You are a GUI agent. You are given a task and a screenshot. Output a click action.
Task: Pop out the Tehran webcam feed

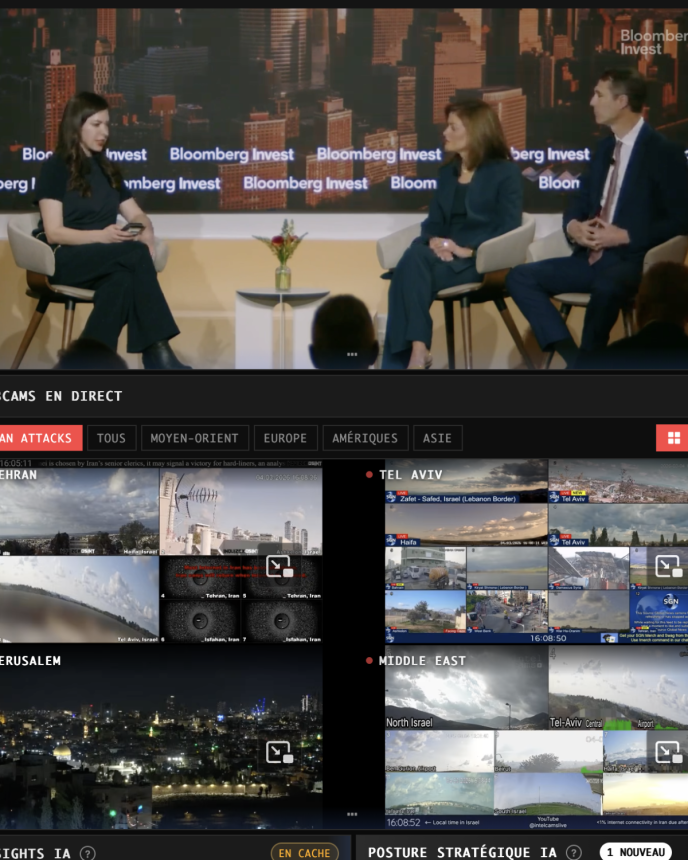pyautogui.click(x=279, y=567)
